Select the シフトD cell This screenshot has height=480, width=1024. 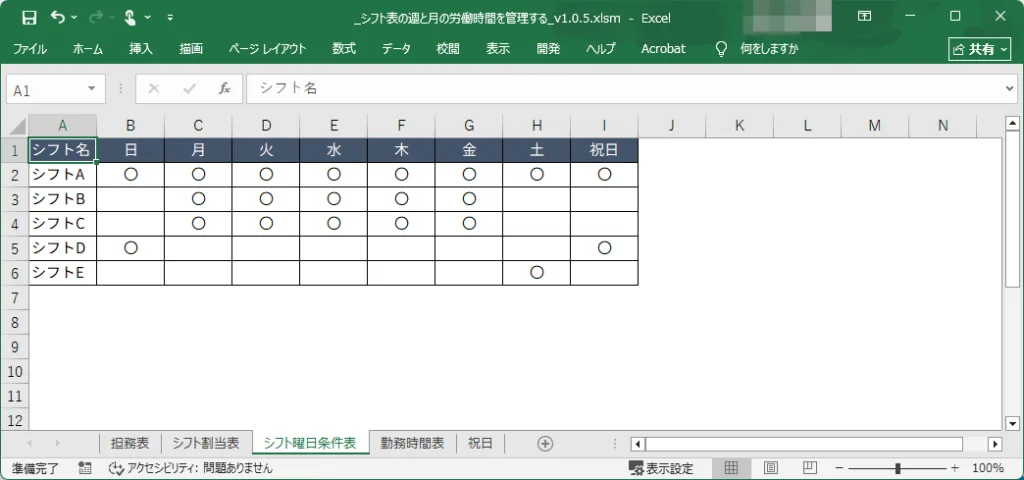[63, 248]
